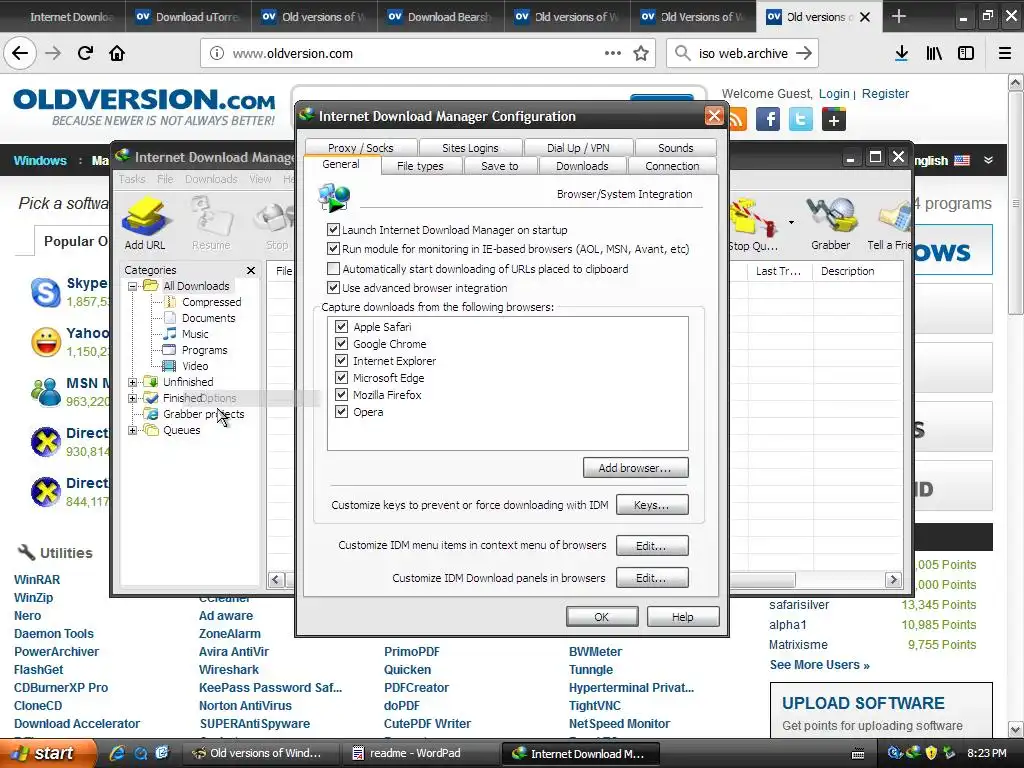Uncheck Internet Explorer browser capture
The image size is (1024, 768).
342,360
